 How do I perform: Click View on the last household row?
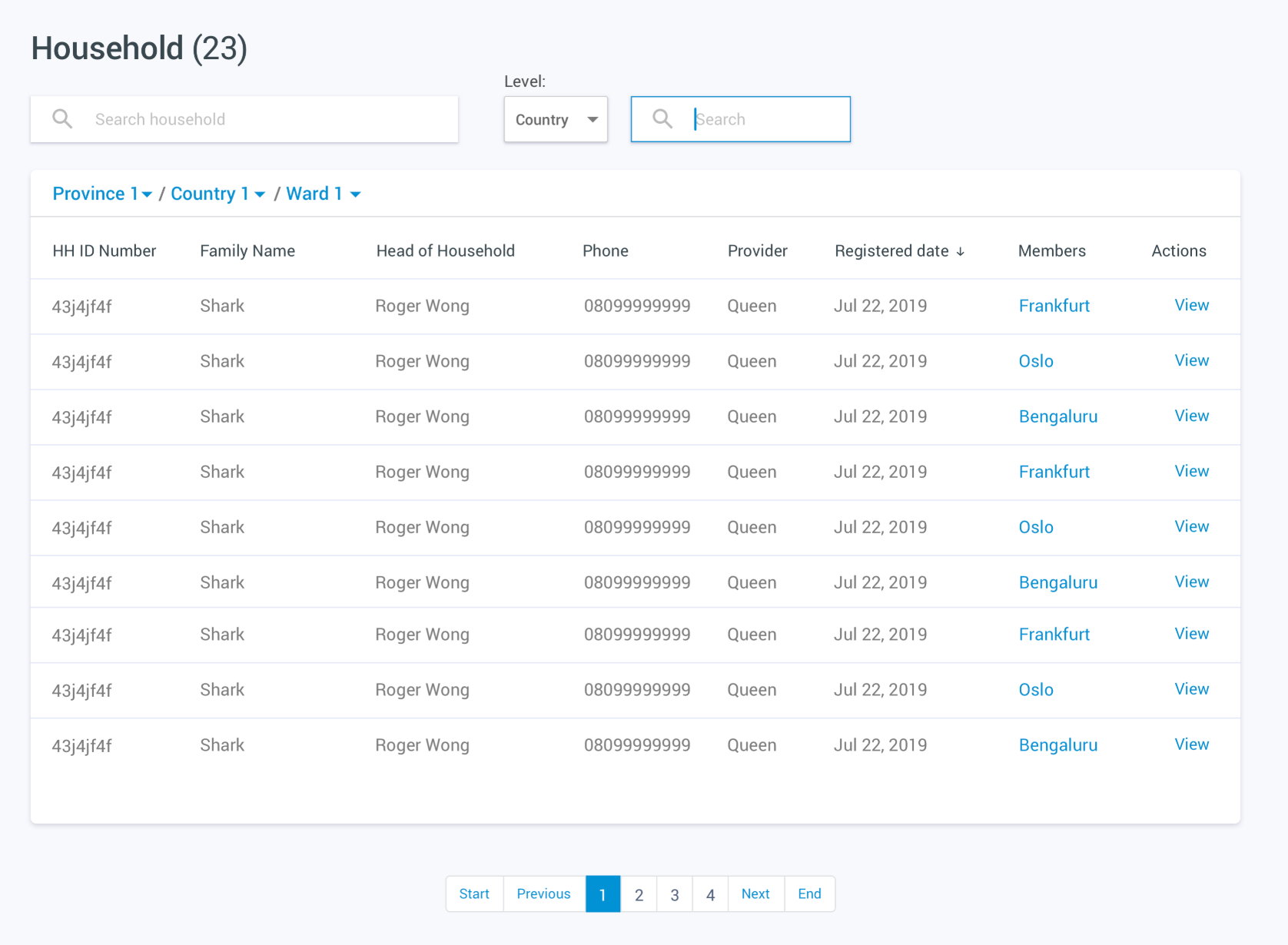click(x=1191, y=744)
